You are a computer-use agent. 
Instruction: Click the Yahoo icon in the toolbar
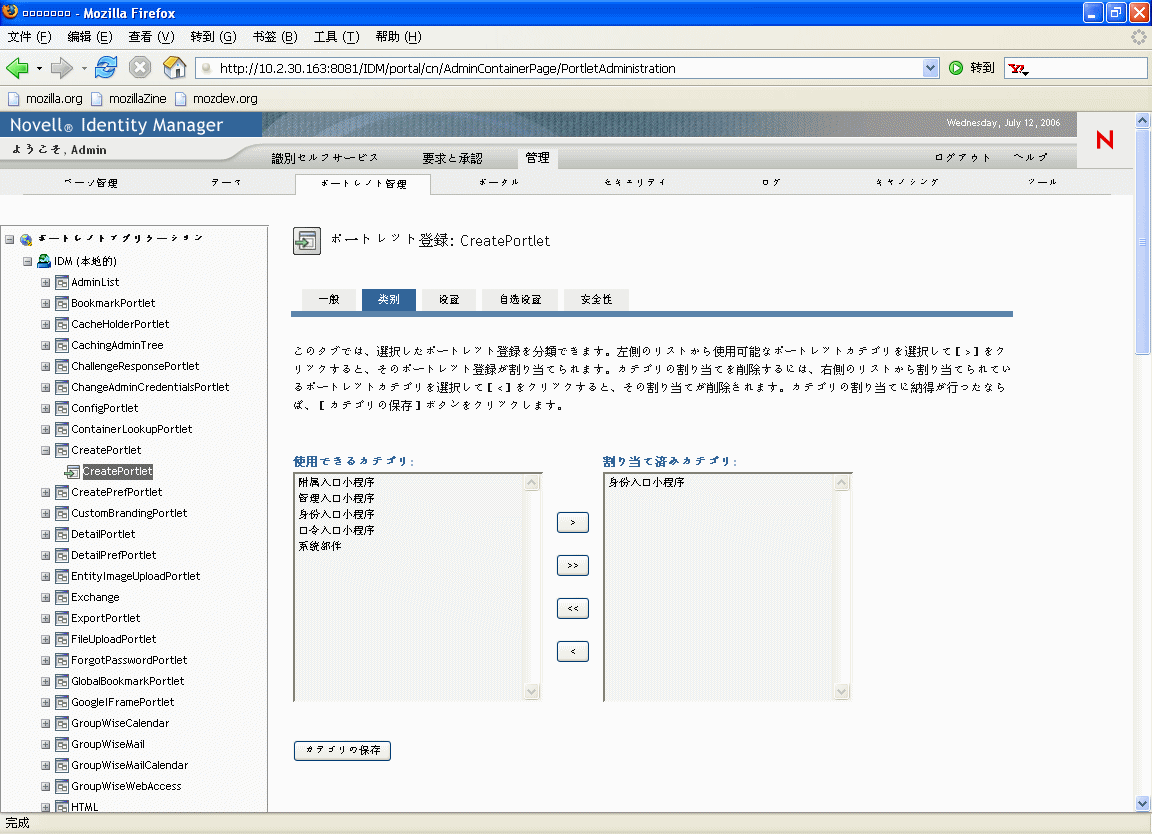click(1019, 68)
